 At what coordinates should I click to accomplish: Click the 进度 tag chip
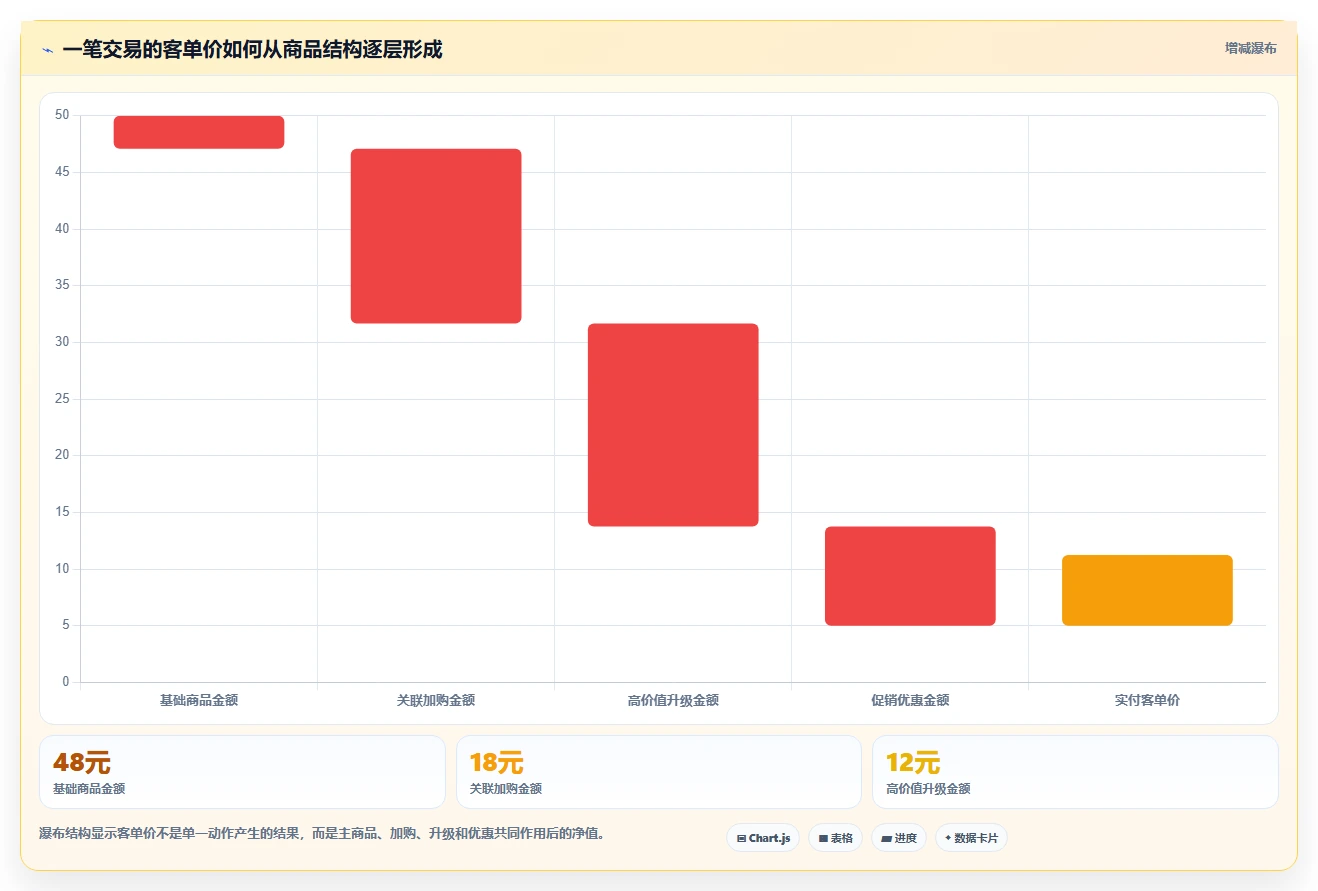click(899, 838)
